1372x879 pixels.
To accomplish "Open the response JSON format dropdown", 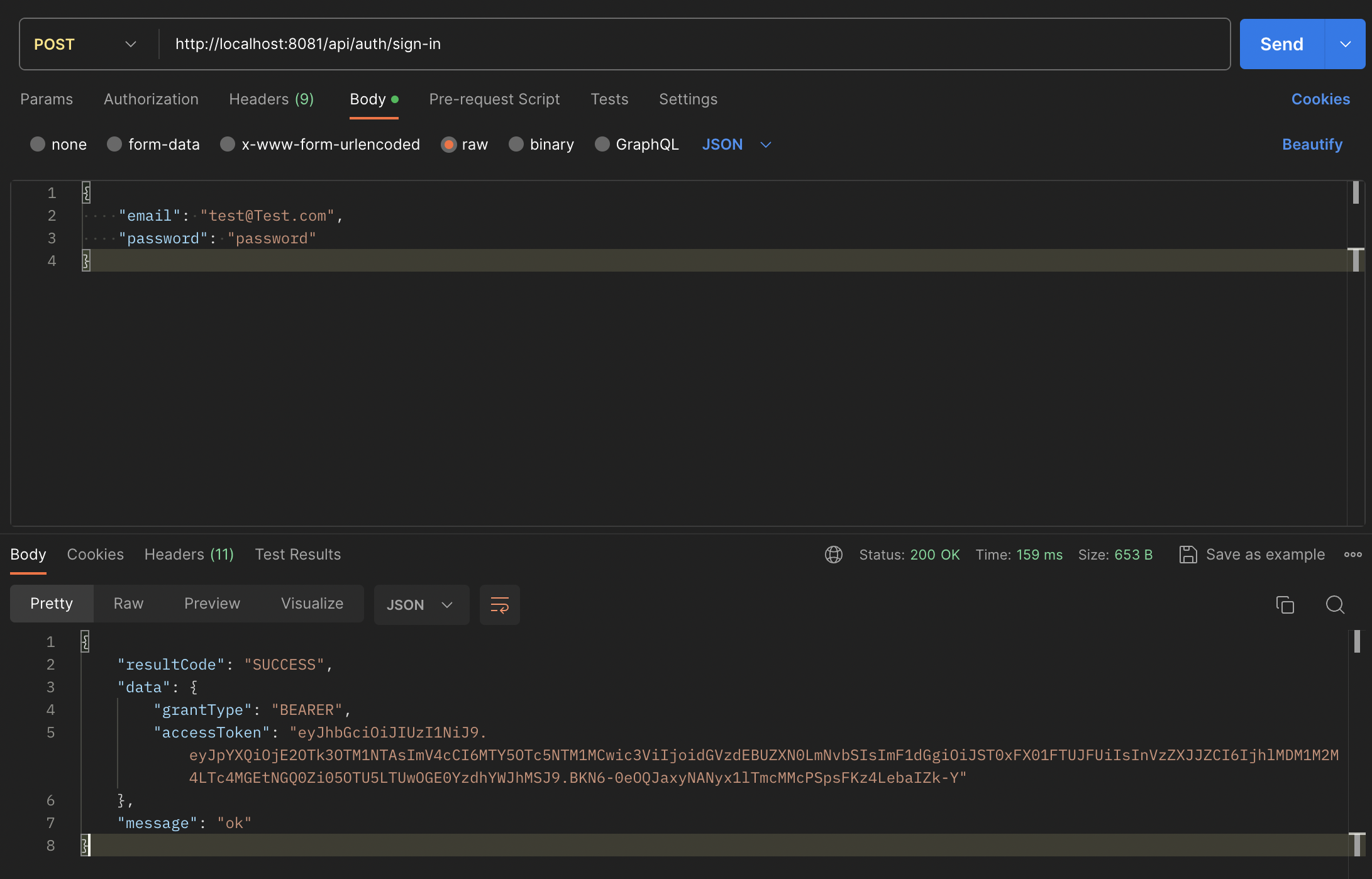I will pos(421,605).
